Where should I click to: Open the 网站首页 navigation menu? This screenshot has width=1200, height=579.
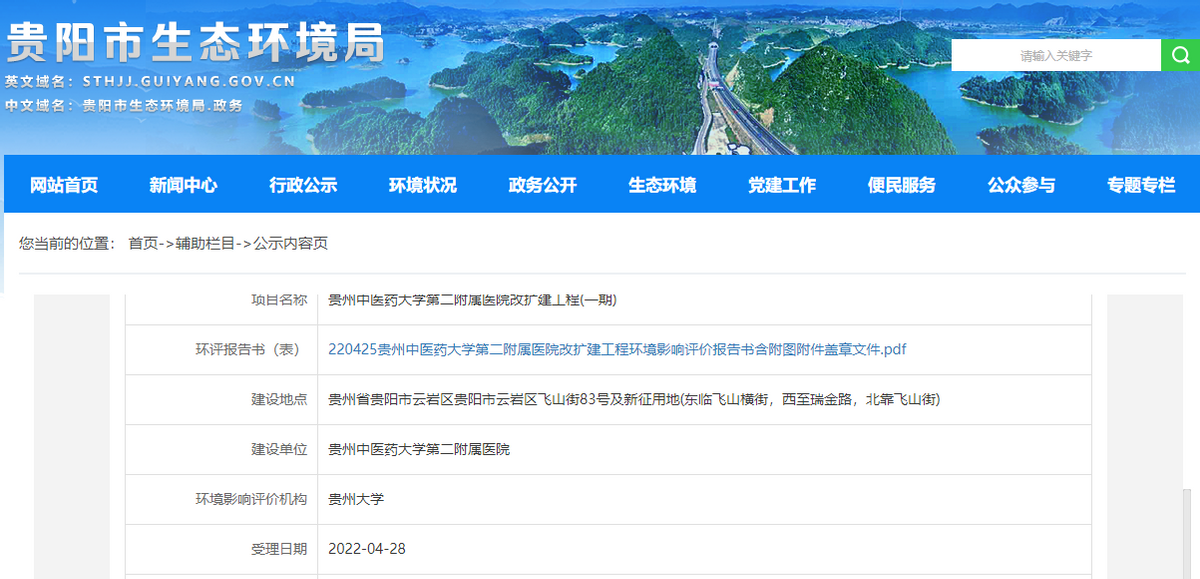pyautogui.click(x=62, y=184)
